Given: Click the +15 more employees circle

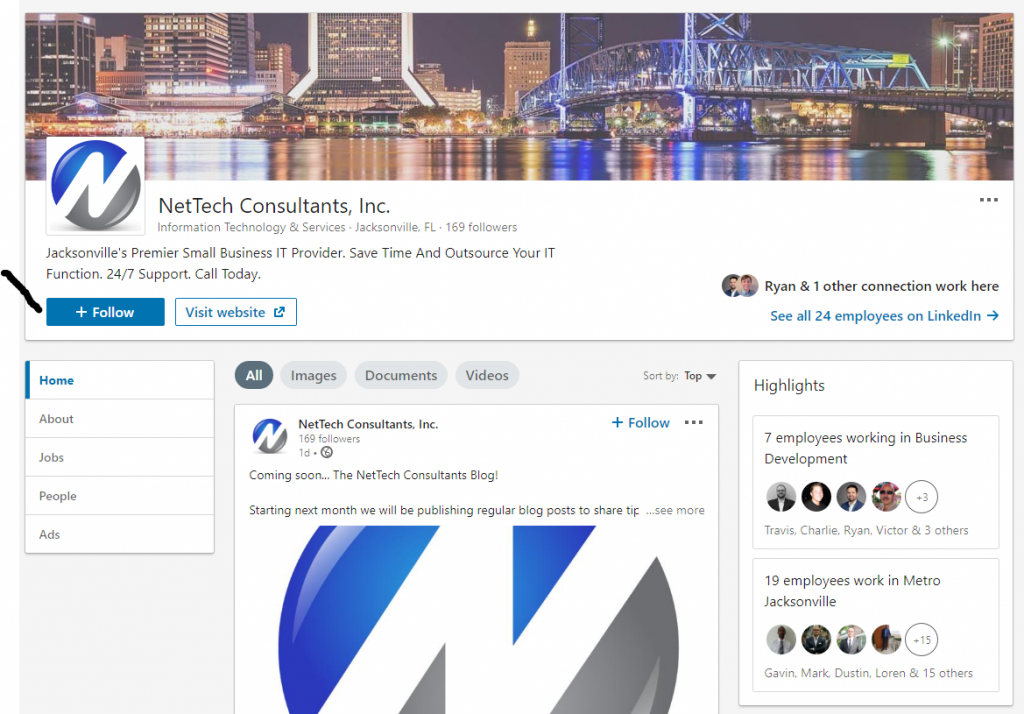Looking at the screenshot, I should pyautogui.click(x=921, y=640).
